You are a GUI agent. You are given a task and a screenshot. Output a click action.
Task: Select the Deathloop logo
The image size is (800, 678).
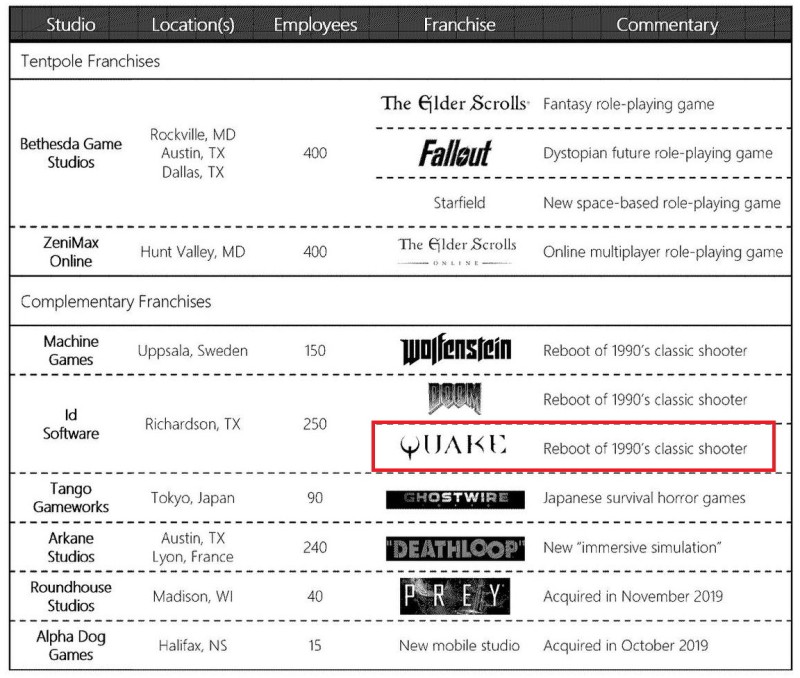(455, 548)
